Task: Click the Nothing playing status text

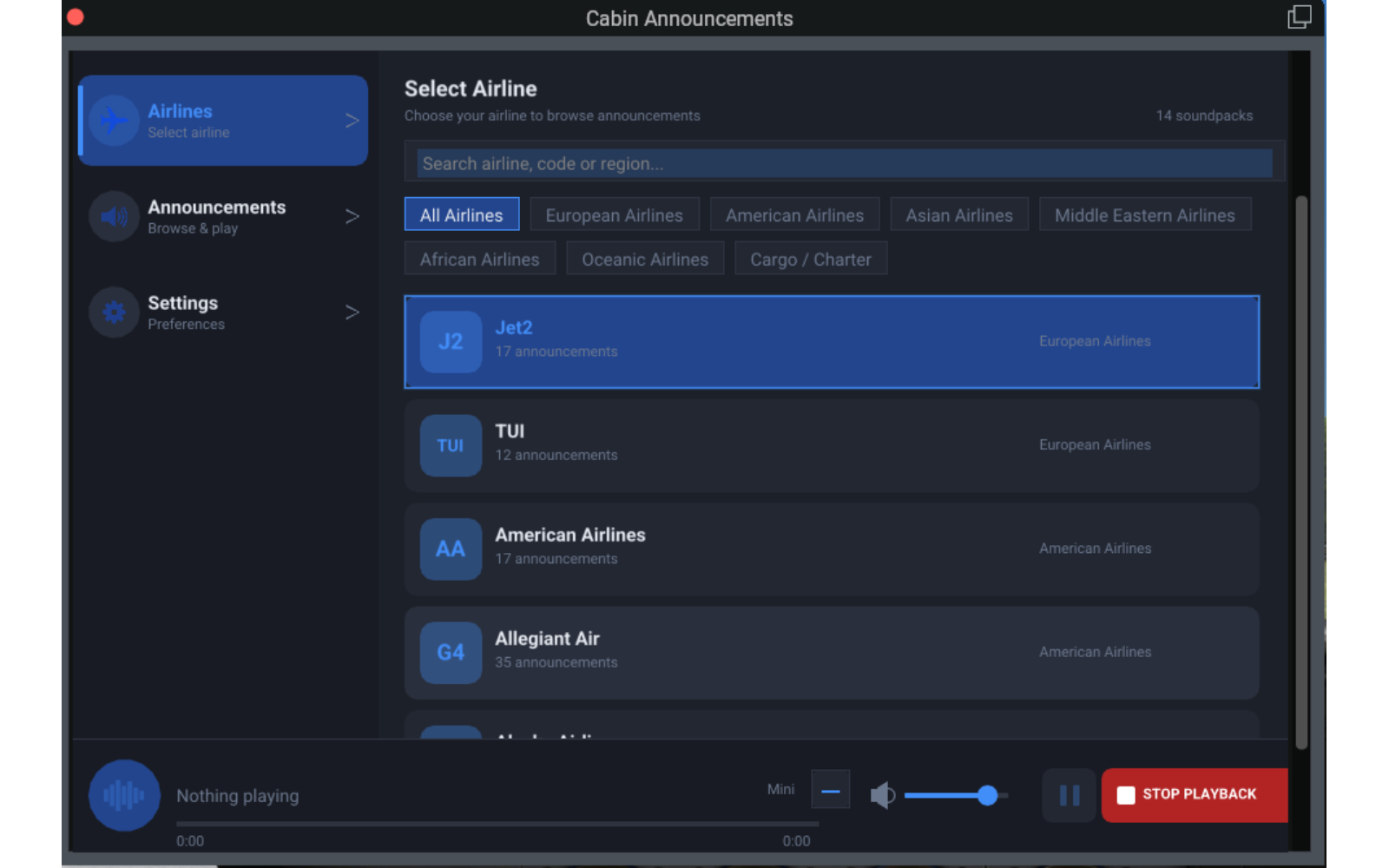Action: [x=238, y=796]
